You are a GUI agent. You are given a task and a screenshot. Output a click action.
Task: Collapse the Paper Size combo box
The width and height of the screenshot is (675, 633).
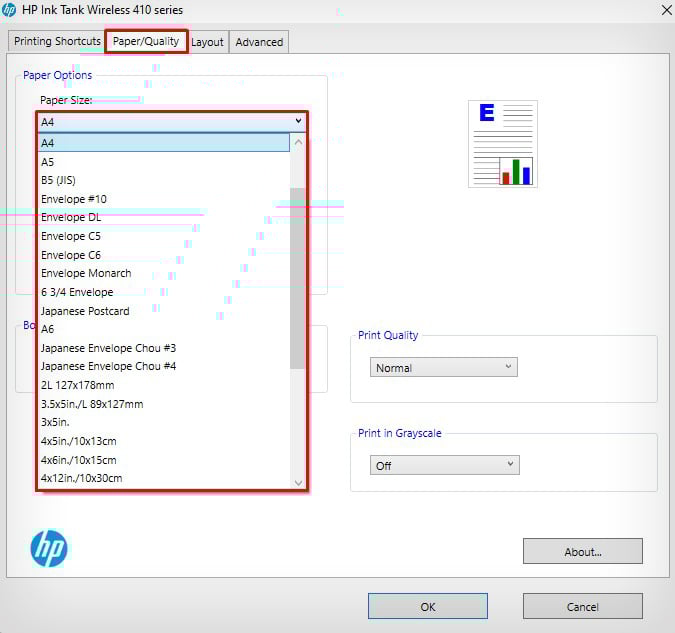172,122
